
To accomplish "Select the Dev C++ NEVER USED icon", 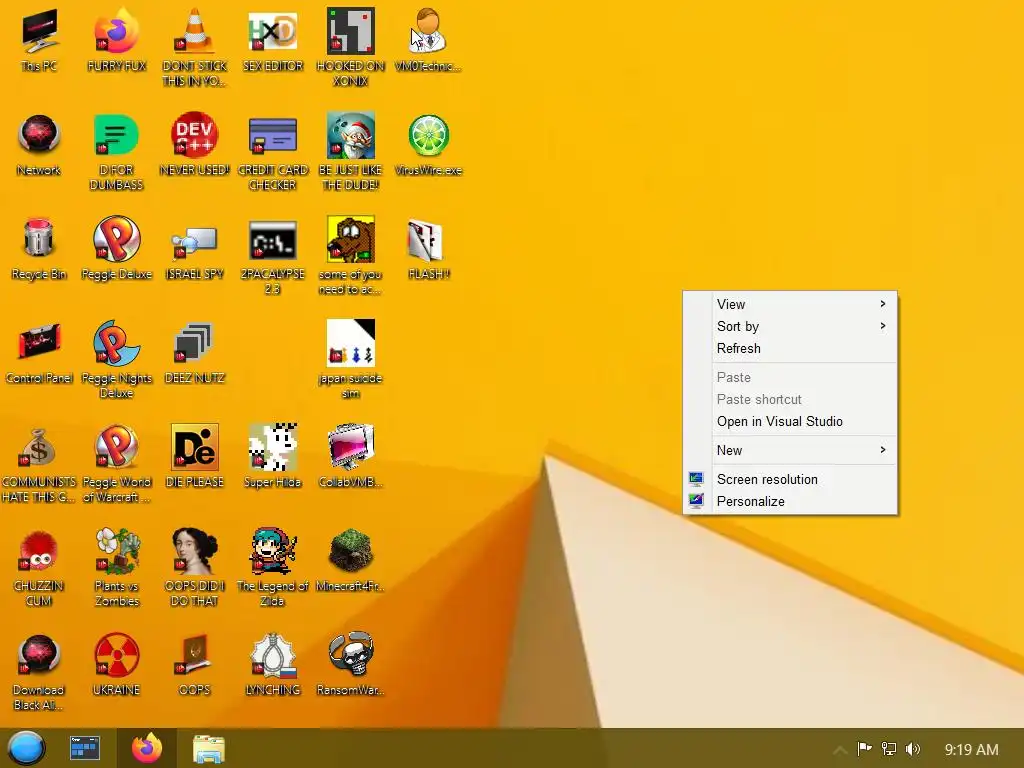I will (194, 135).
